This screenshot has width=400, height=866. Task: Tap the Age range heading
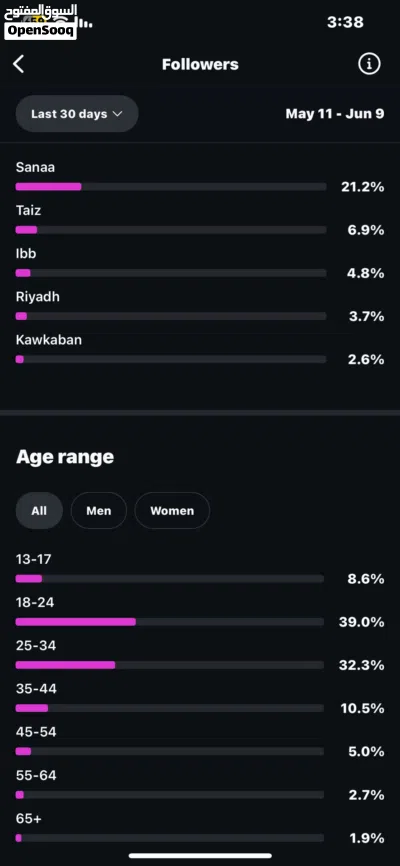(65, 457)
